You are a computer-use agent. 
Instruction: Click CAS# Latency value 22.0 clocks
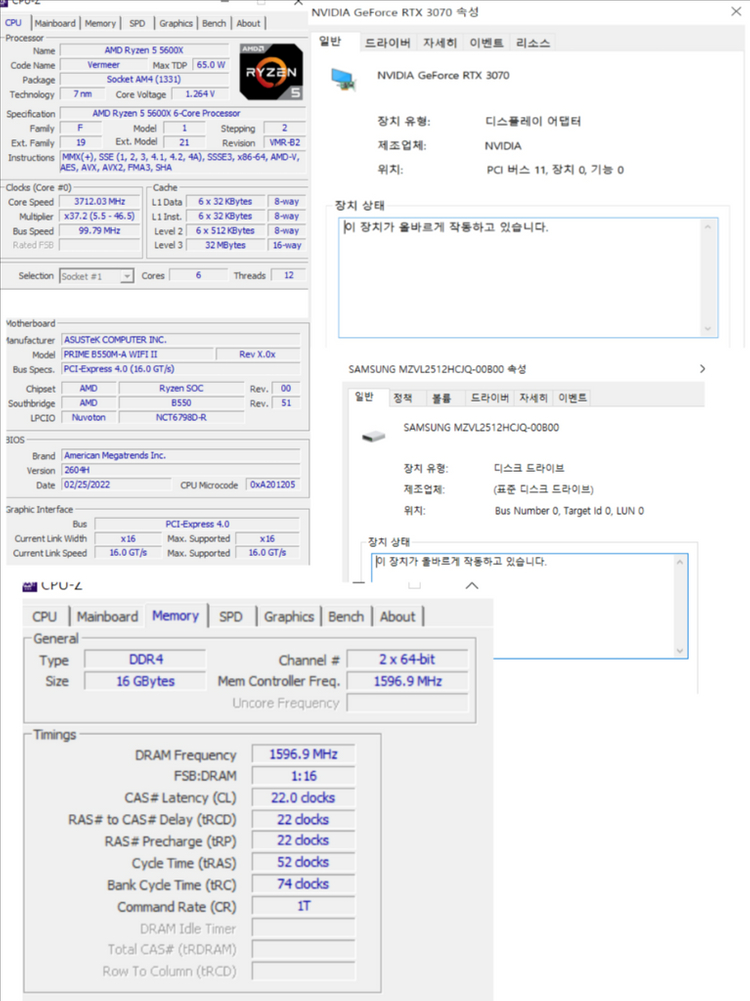[x=303, y=797]
